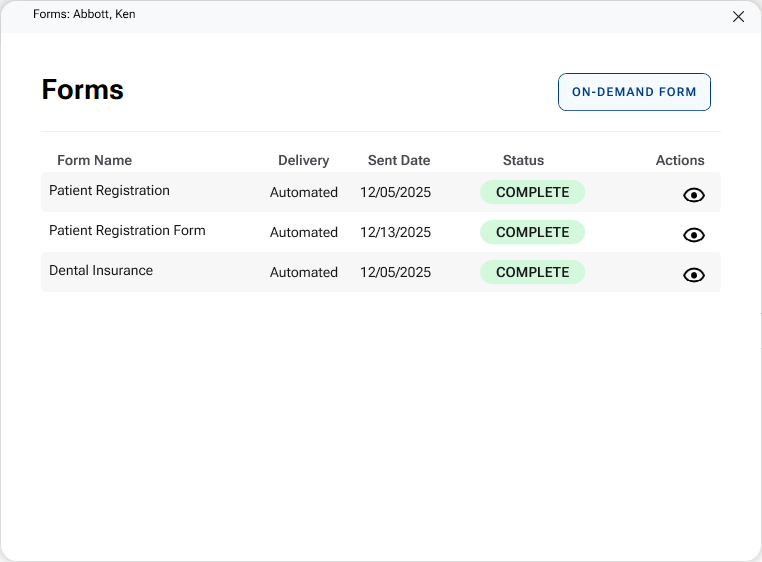This screenshot has width=762, height=562.
Task: Click the 12/13/2025 sent date
Action: 395,232
